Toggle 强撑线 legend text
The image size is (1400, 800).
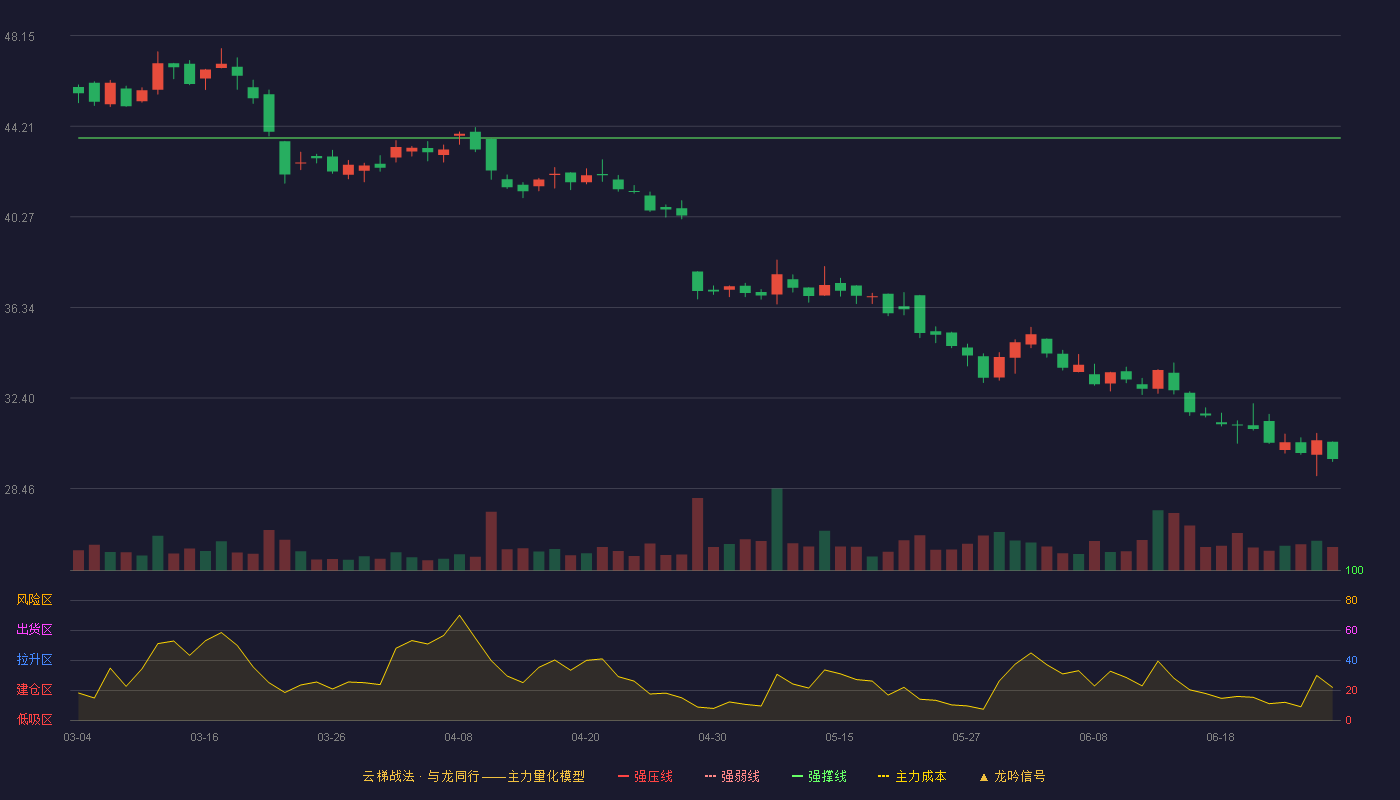pyautogui.click(x=828, y=776)
